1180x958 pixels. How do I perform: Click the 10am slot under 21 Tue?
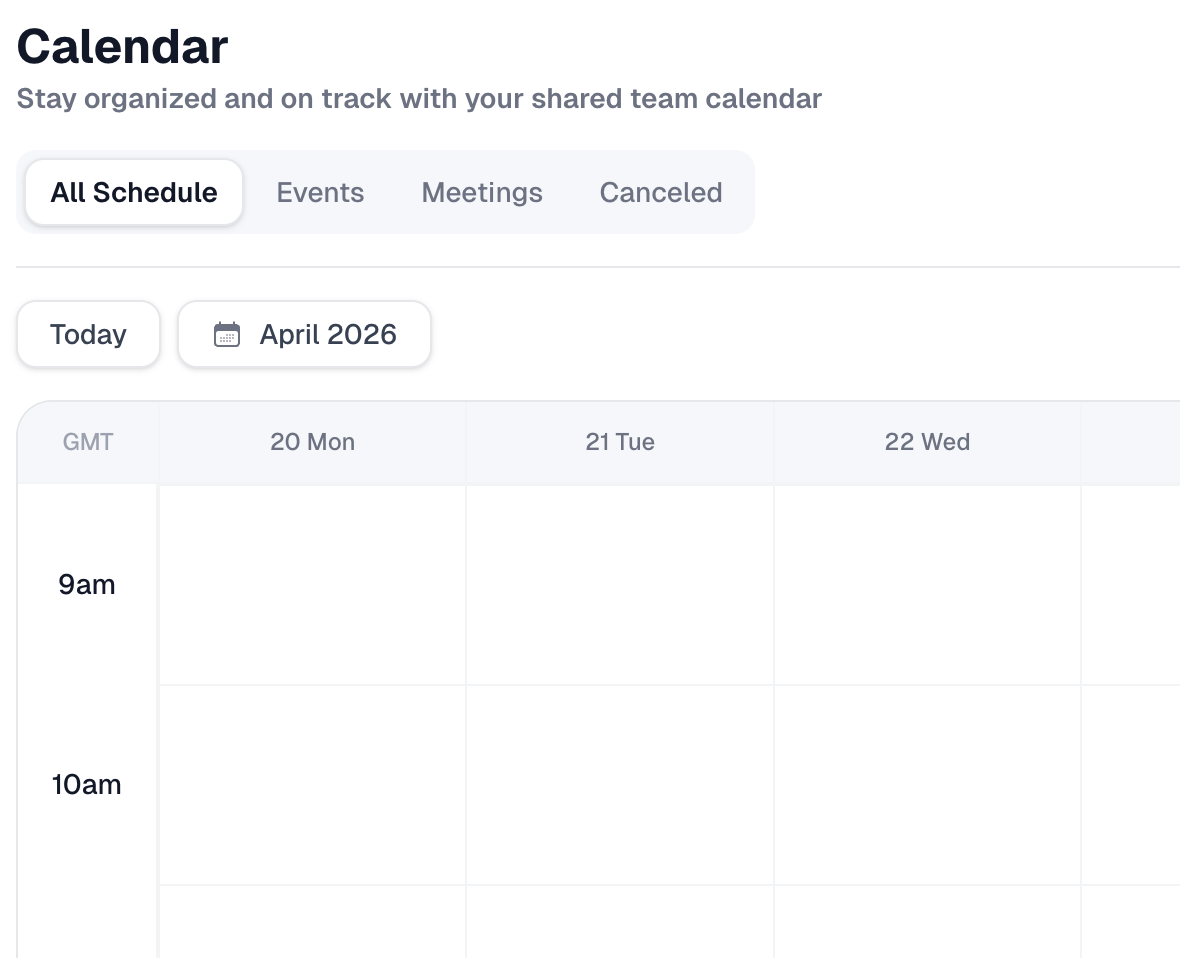(620, 784)
